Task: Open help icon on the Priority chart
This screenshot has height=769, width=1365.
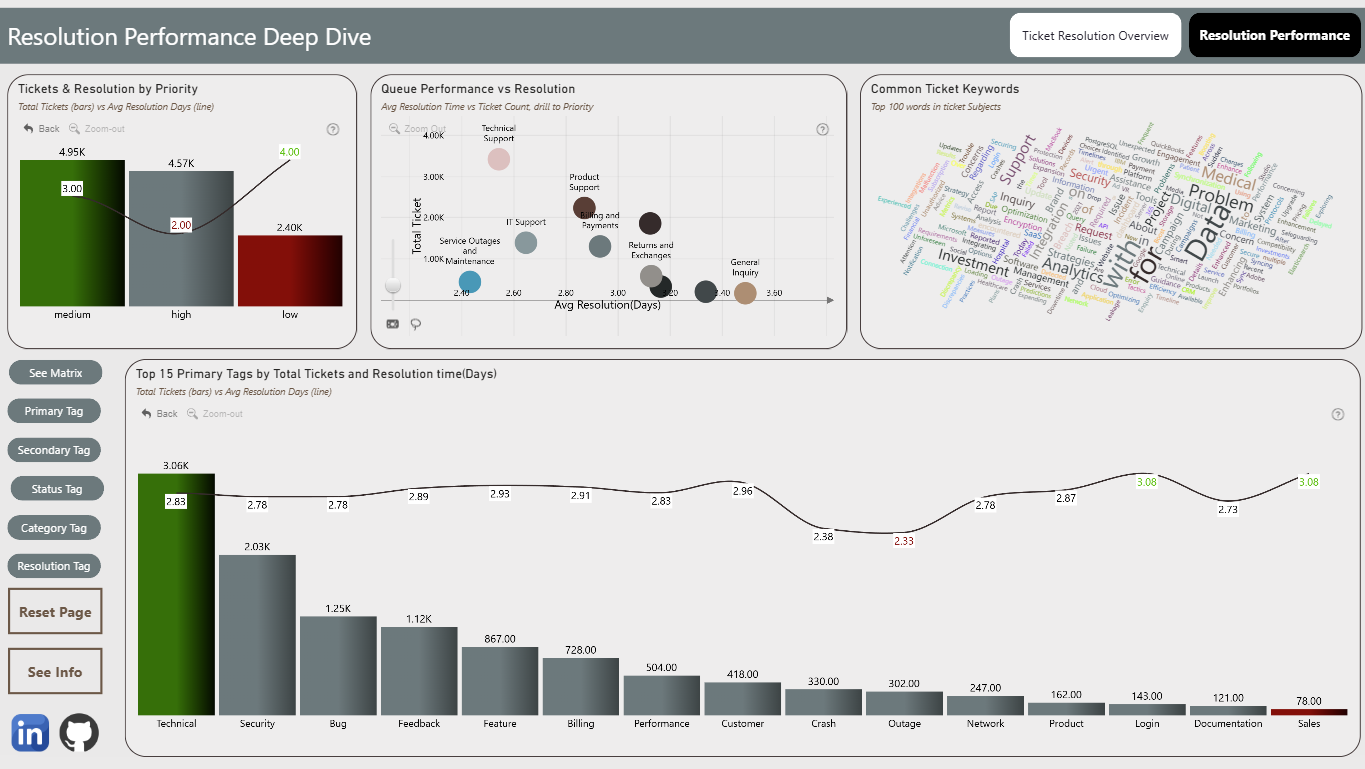Action: (333, 129)
